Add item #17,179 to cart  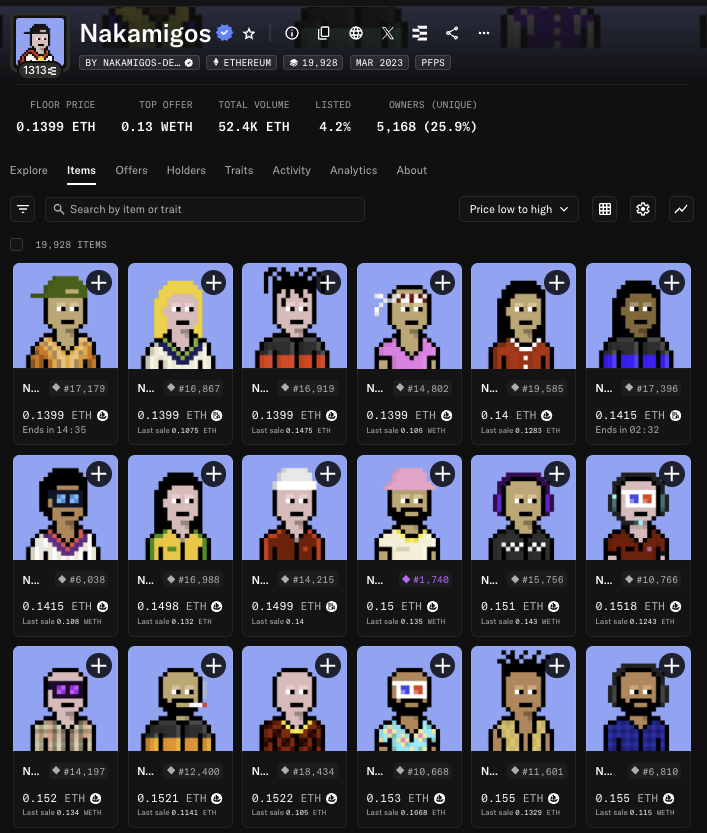pos(99,283)
